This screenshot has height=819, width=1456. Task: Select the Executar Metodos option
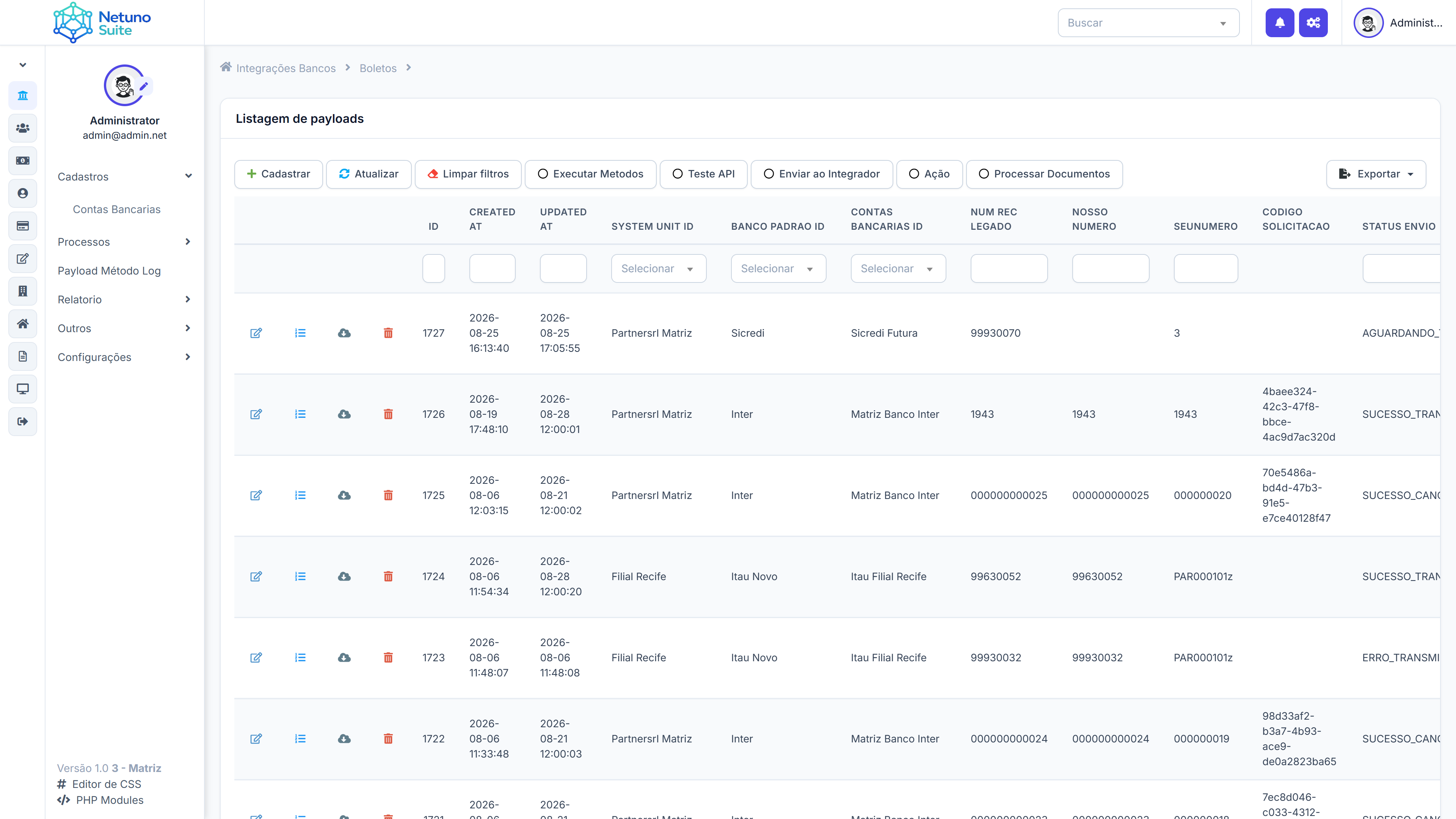(591, 174)
